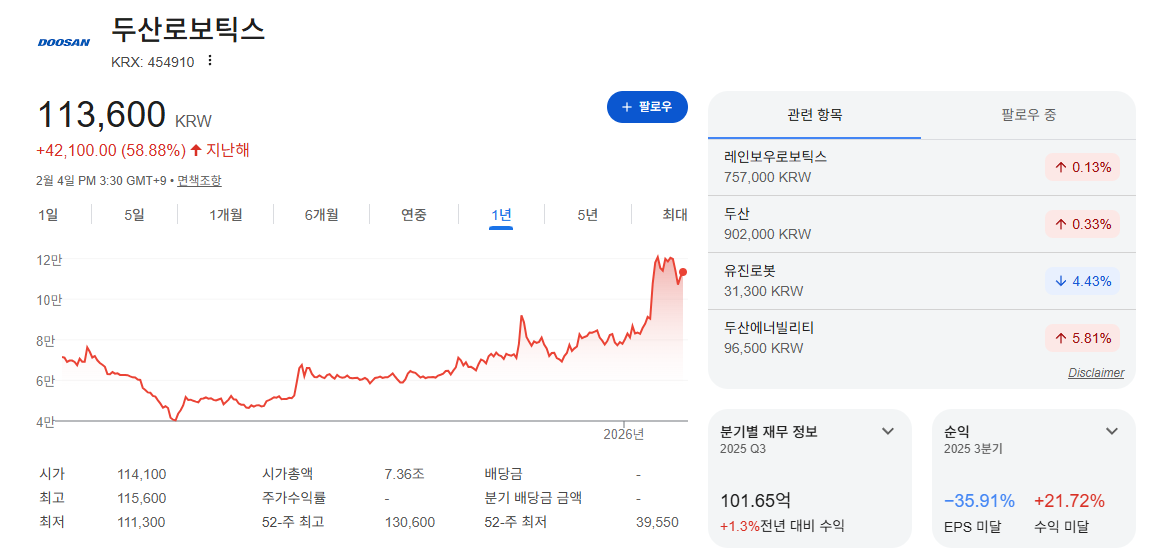1160x559 pixels.
Task: Click the 배당금 label
Action: 504,475
